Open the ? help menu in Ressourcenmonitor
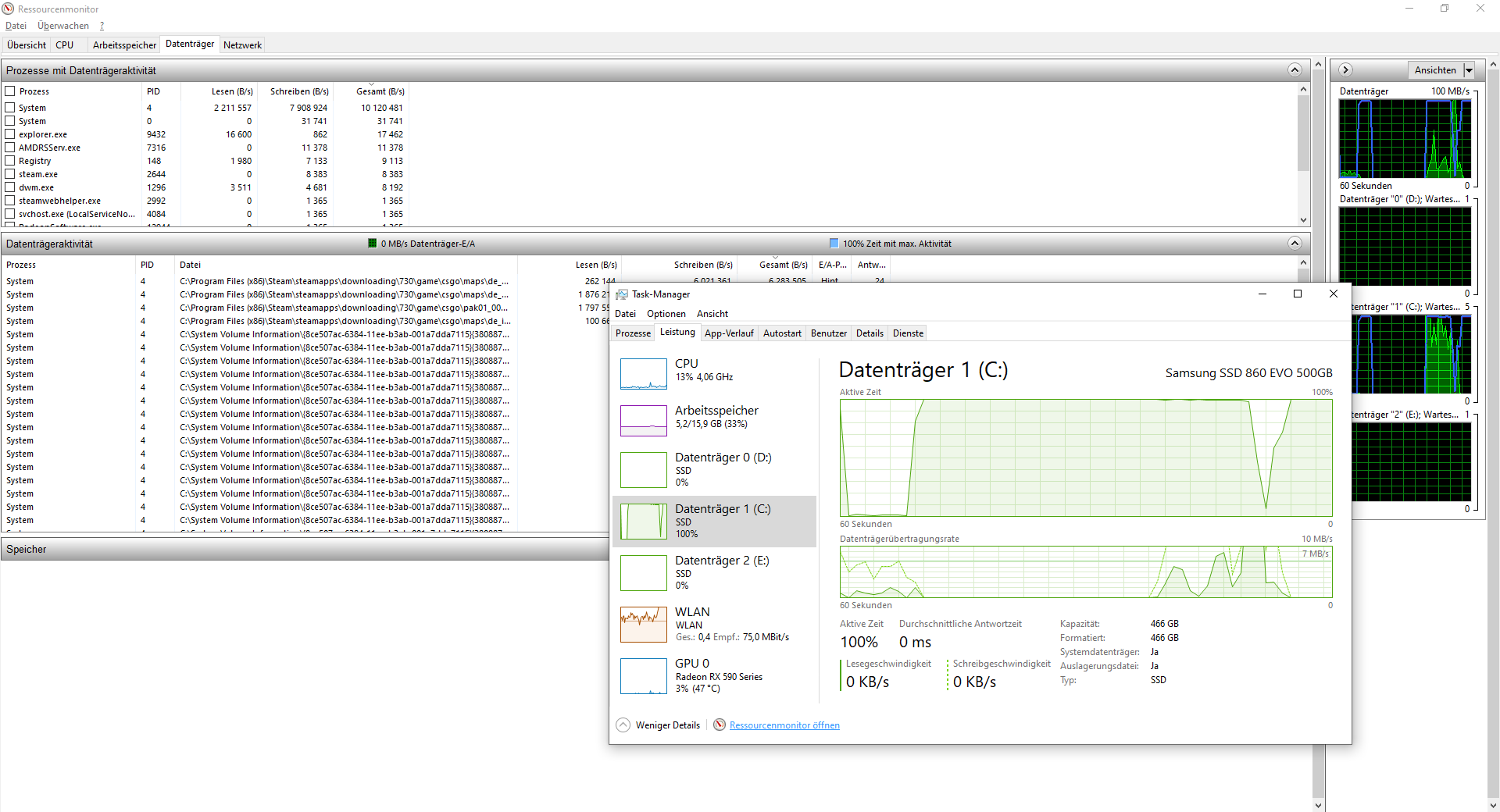 pos(102,26)
